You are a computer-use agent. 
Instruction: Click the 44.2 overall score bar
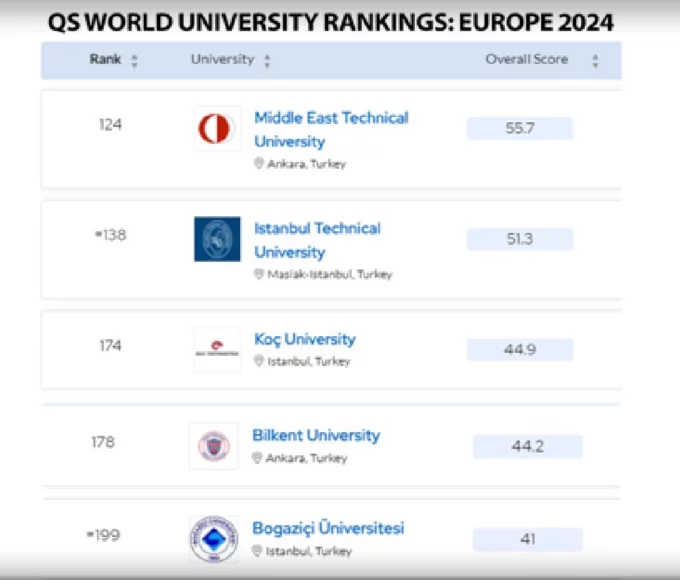527,446
